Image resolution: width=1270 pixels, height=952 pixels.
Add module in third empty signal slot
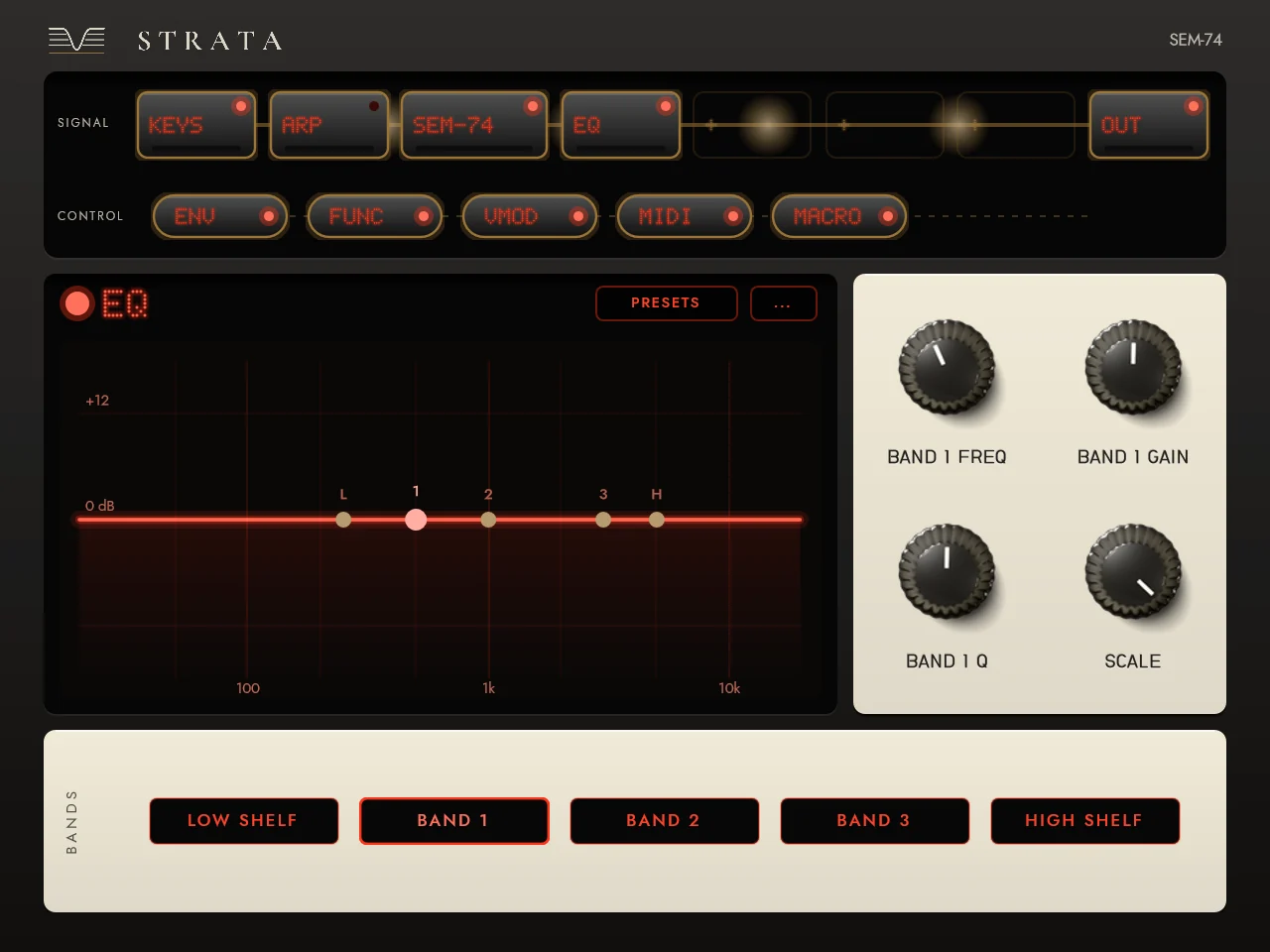pos(1016,125)
